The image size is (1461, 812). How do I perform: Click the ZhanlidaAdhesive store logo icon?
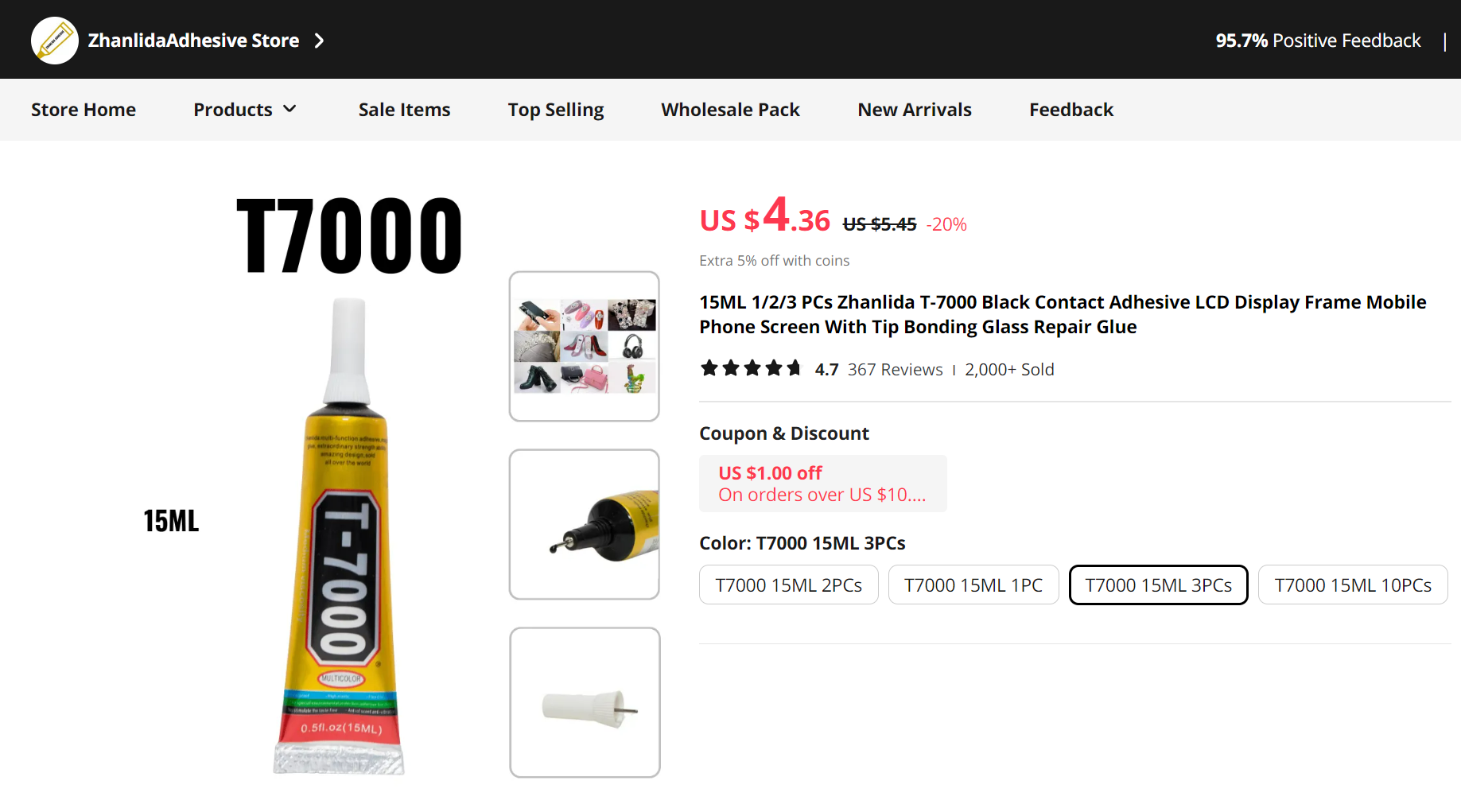pyautogui.click(x=54, y=41)
